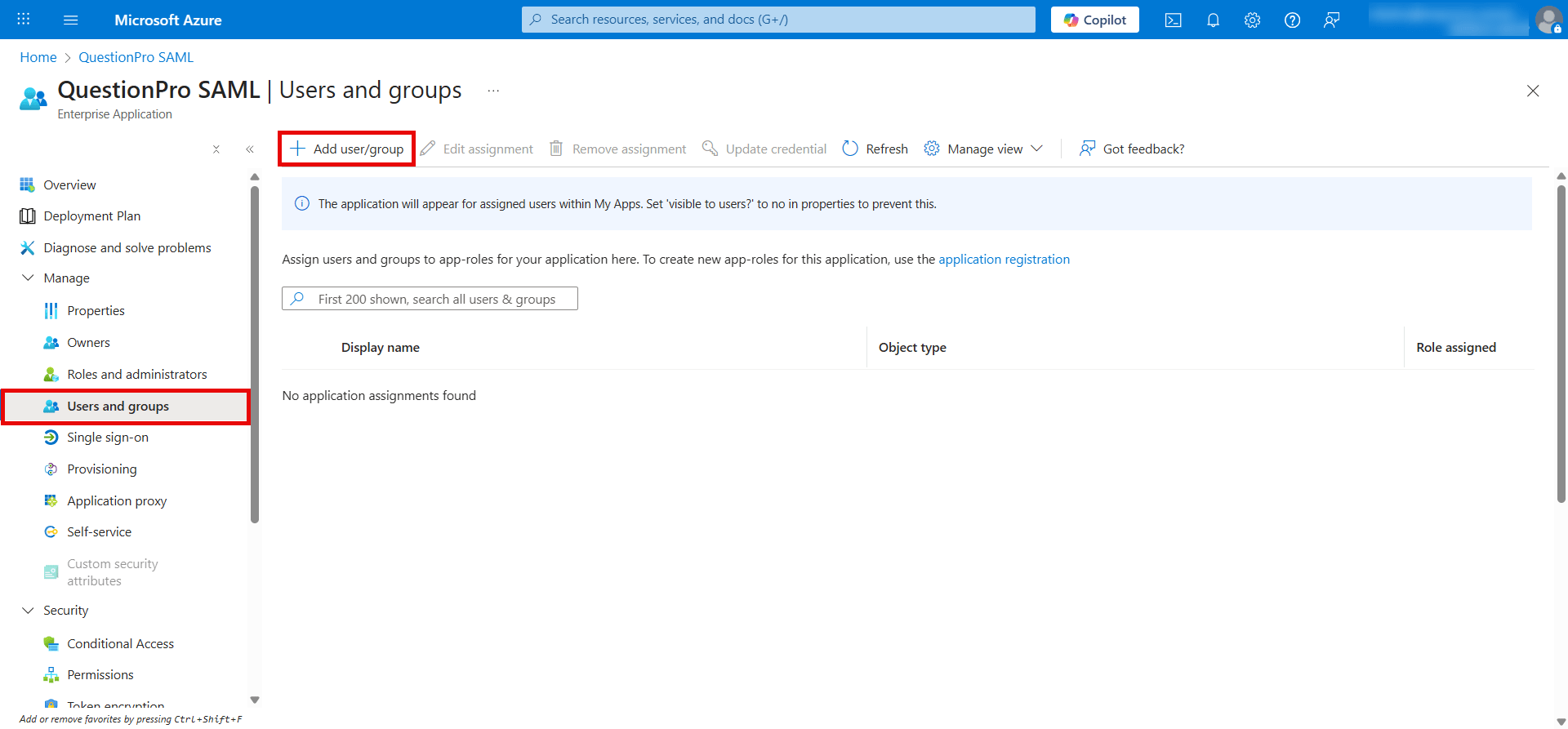Open portal settings gear

(x=1253, y=20)
